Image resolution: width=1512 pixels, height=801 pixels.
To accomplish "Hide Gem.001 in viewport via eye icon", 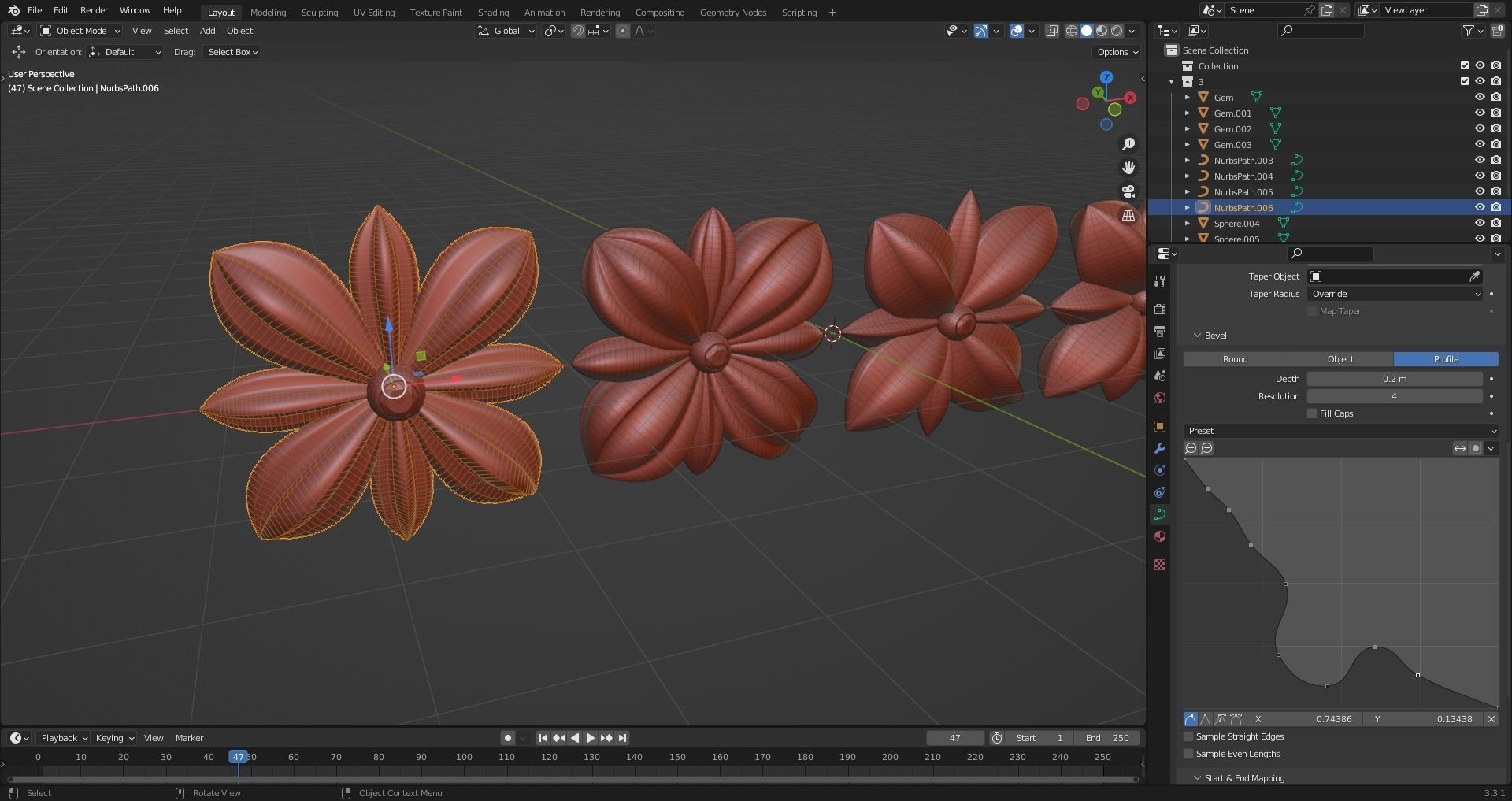I will pos(1480,113).
